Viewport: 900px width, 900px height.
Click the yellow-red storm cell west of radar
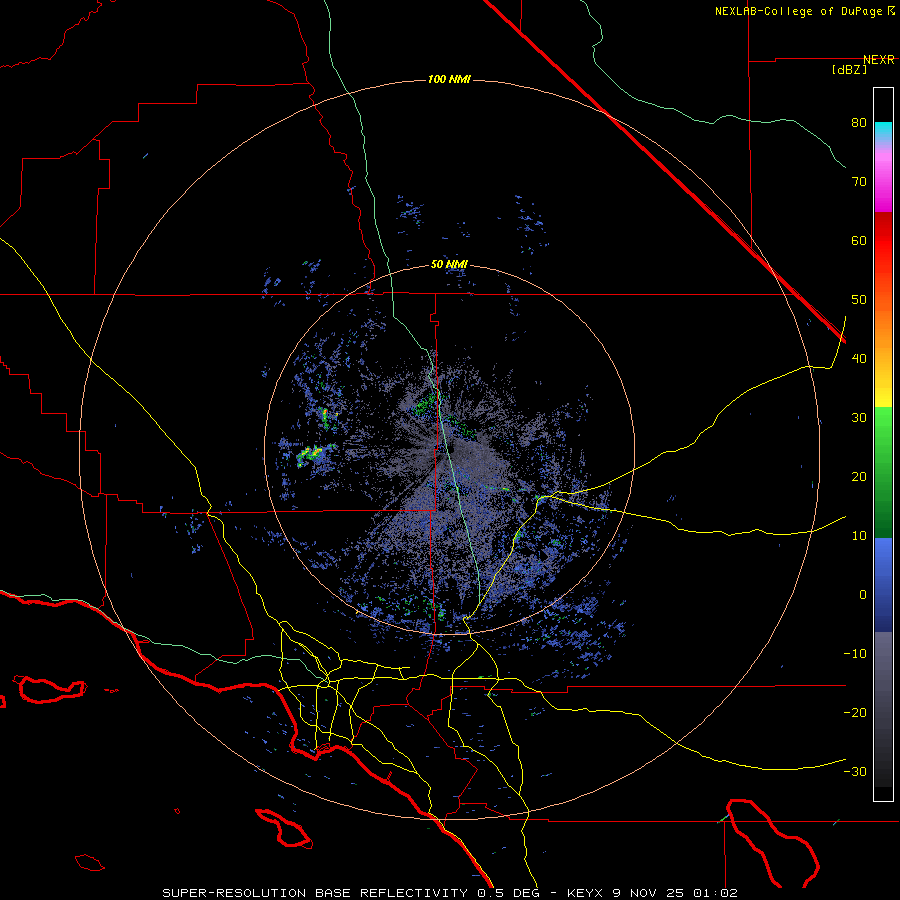coord(310,455)
